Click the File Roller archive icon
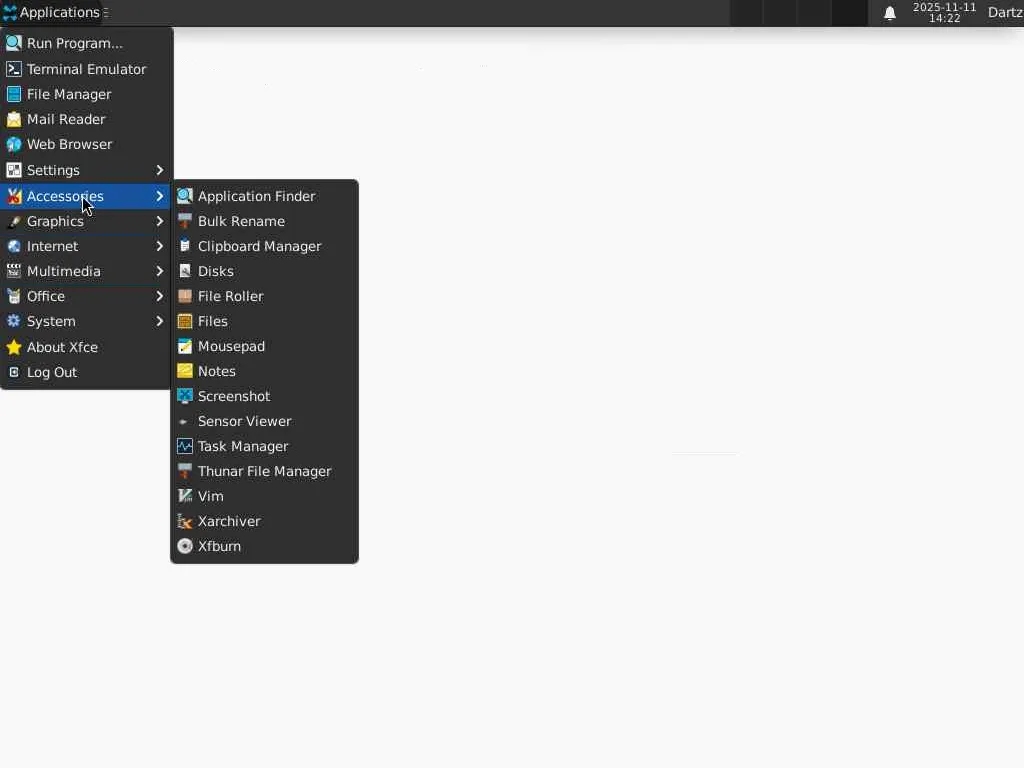 185,296
